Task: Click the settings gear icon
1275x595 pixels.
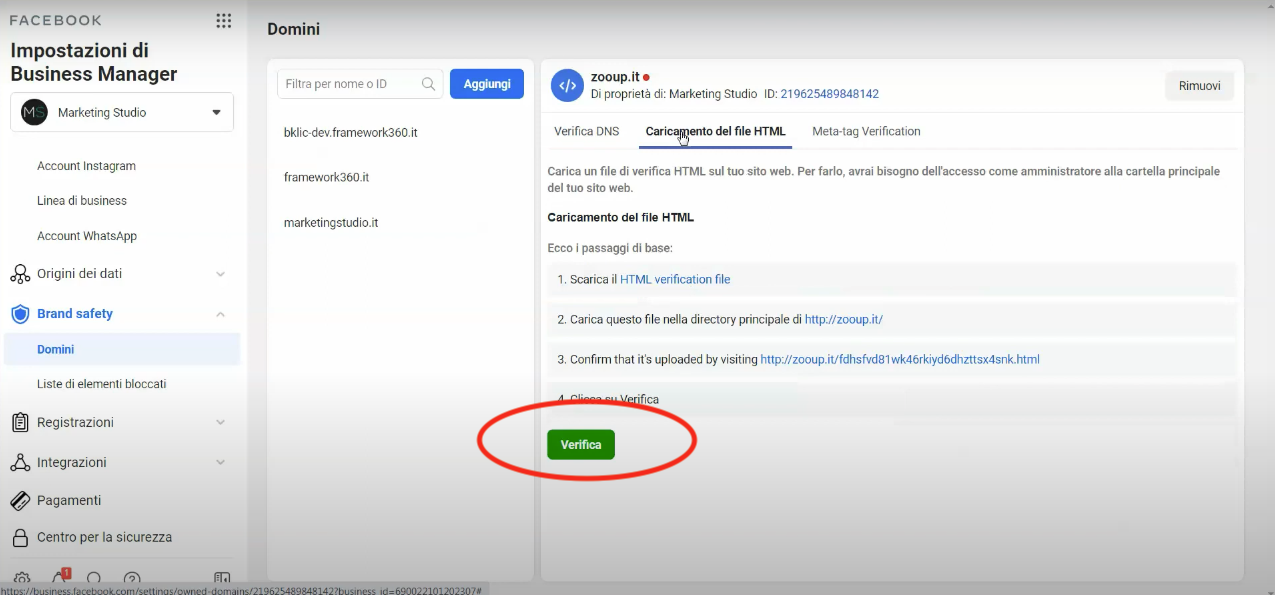Action: (x=22, y=578)
